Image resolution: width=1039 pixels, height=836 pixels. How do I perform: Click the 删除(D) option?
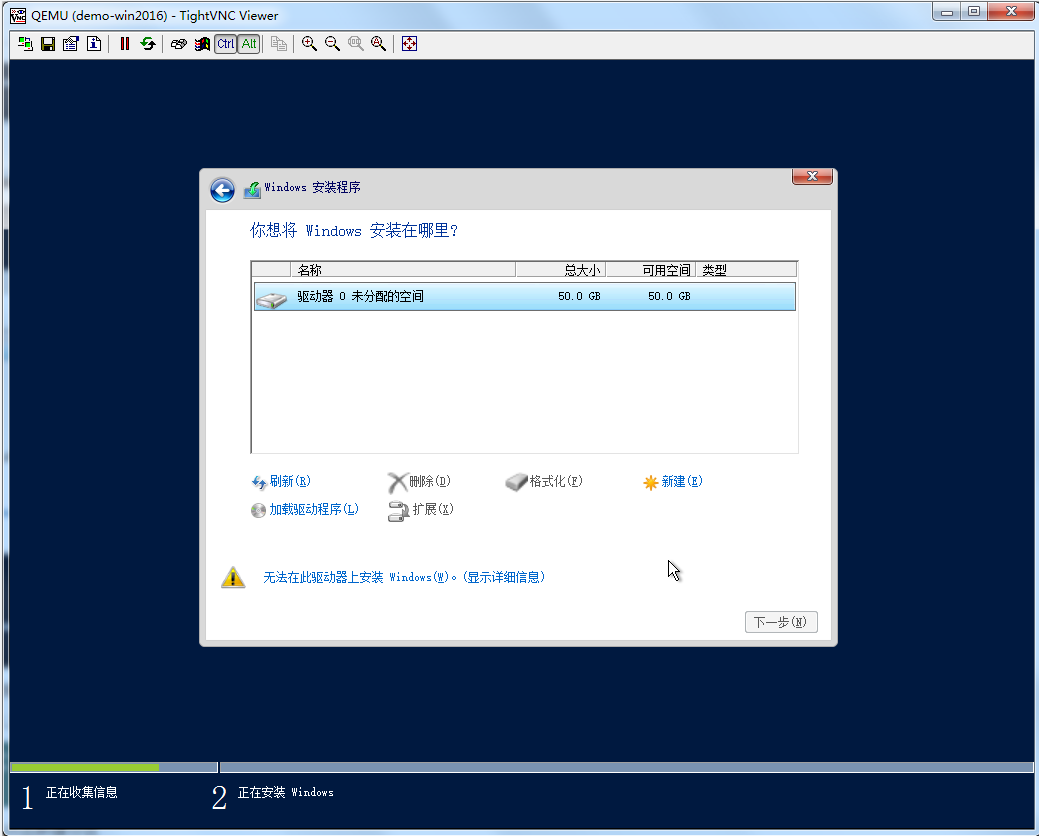419,482
